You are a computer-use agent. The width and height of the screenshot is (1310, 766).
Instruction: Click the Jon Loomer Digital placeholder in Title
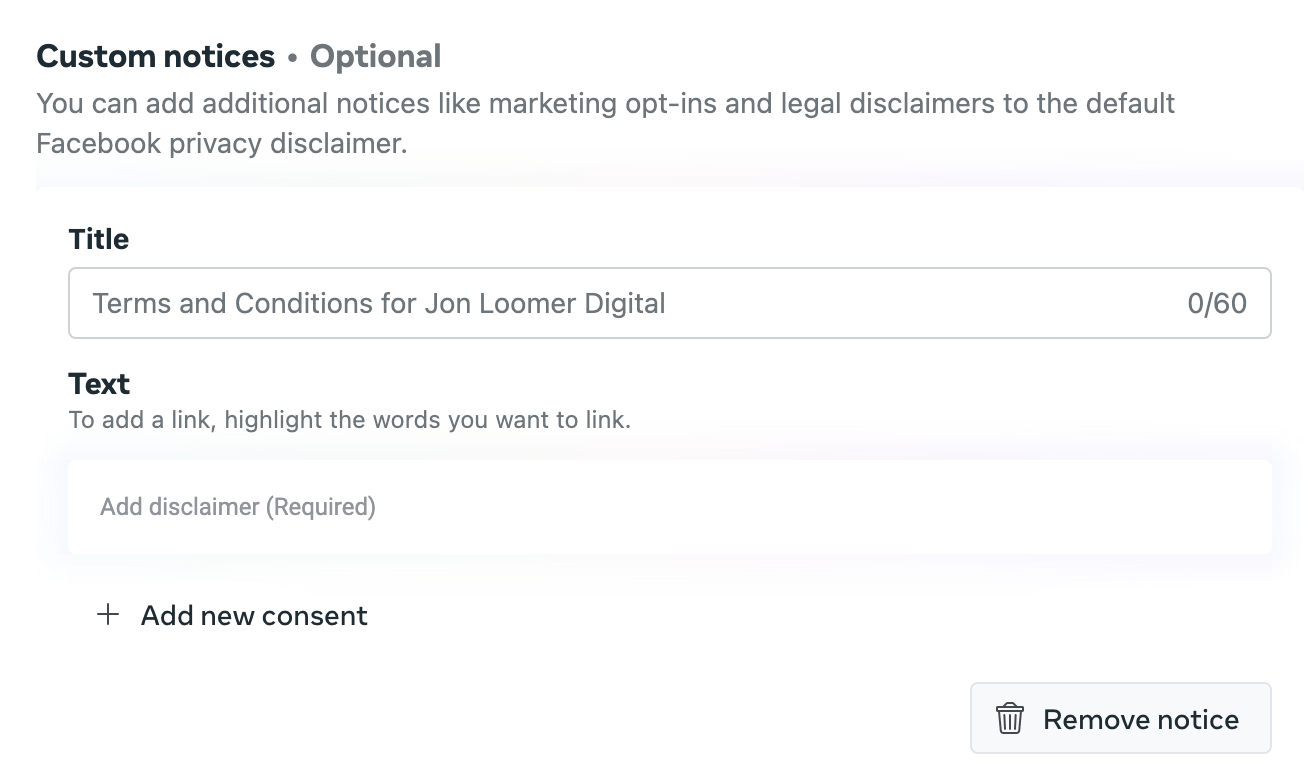click(545, 303)
